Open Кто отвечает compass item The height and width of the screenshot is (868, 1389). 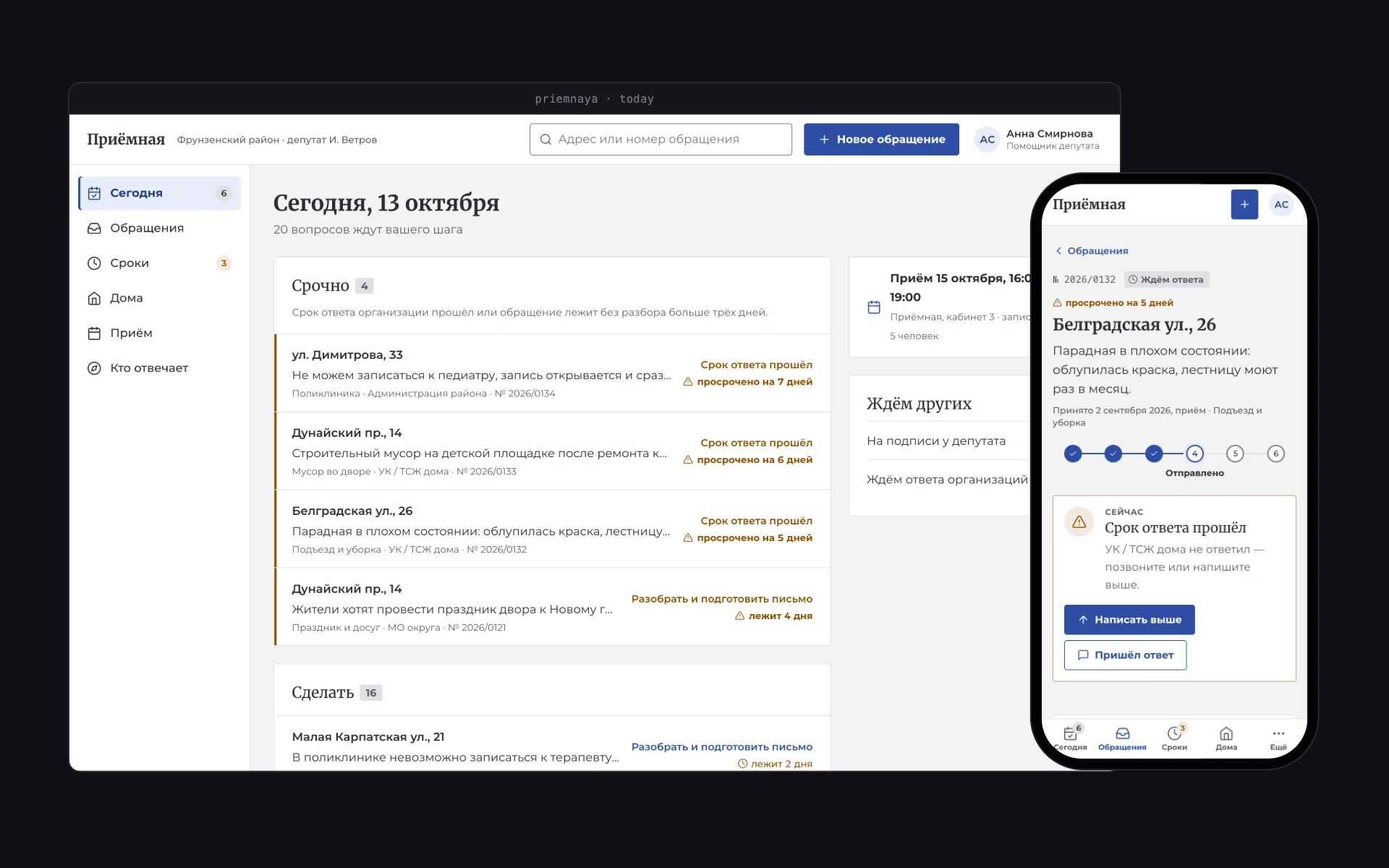pyautogui.click(x=159, y=368)
